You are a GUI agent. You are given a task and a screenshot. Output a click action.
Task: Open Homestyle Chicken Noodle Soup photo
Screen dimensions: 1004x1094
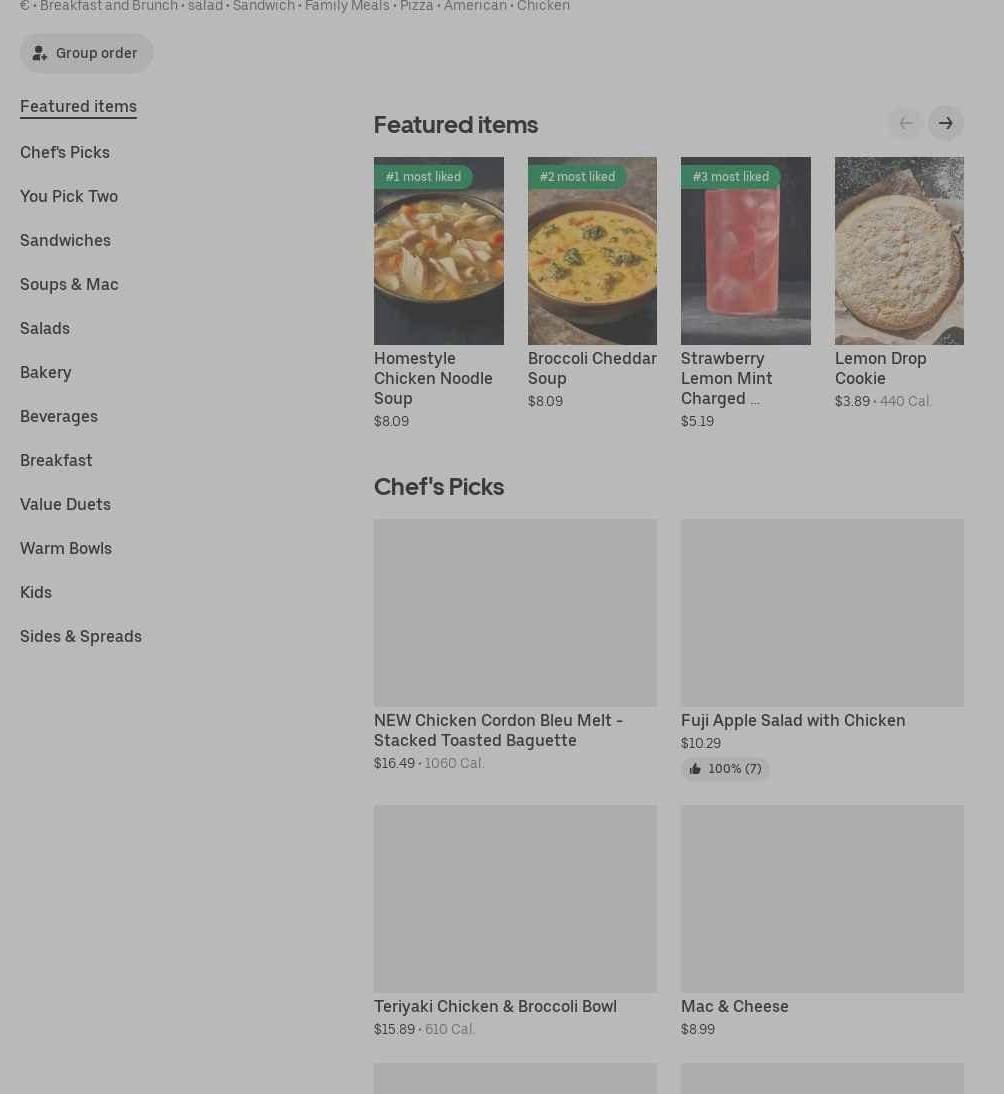pos(439,250)
